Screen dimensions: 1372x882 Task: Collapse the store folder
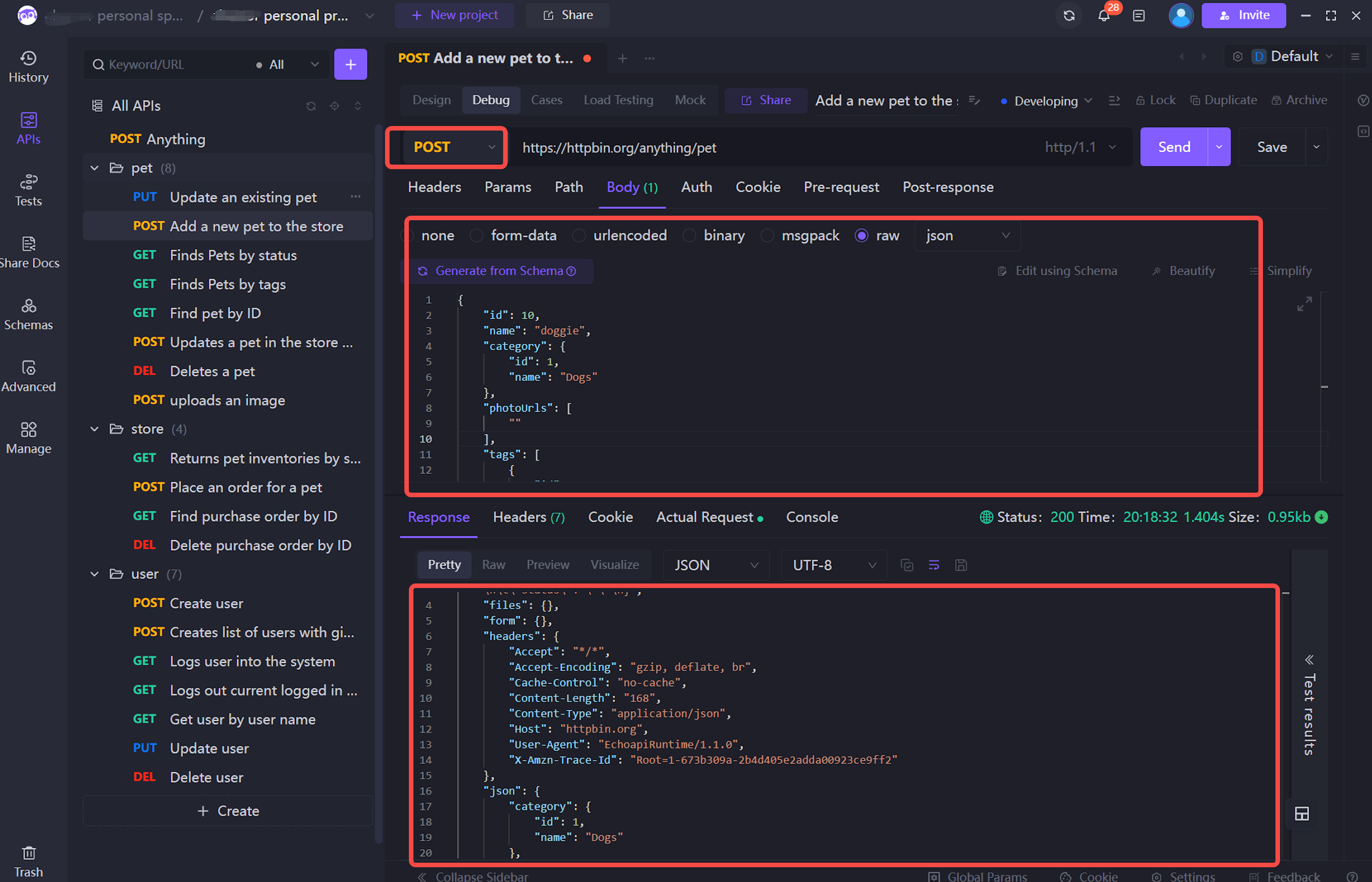pyautogui.click(x=94, y=429)
